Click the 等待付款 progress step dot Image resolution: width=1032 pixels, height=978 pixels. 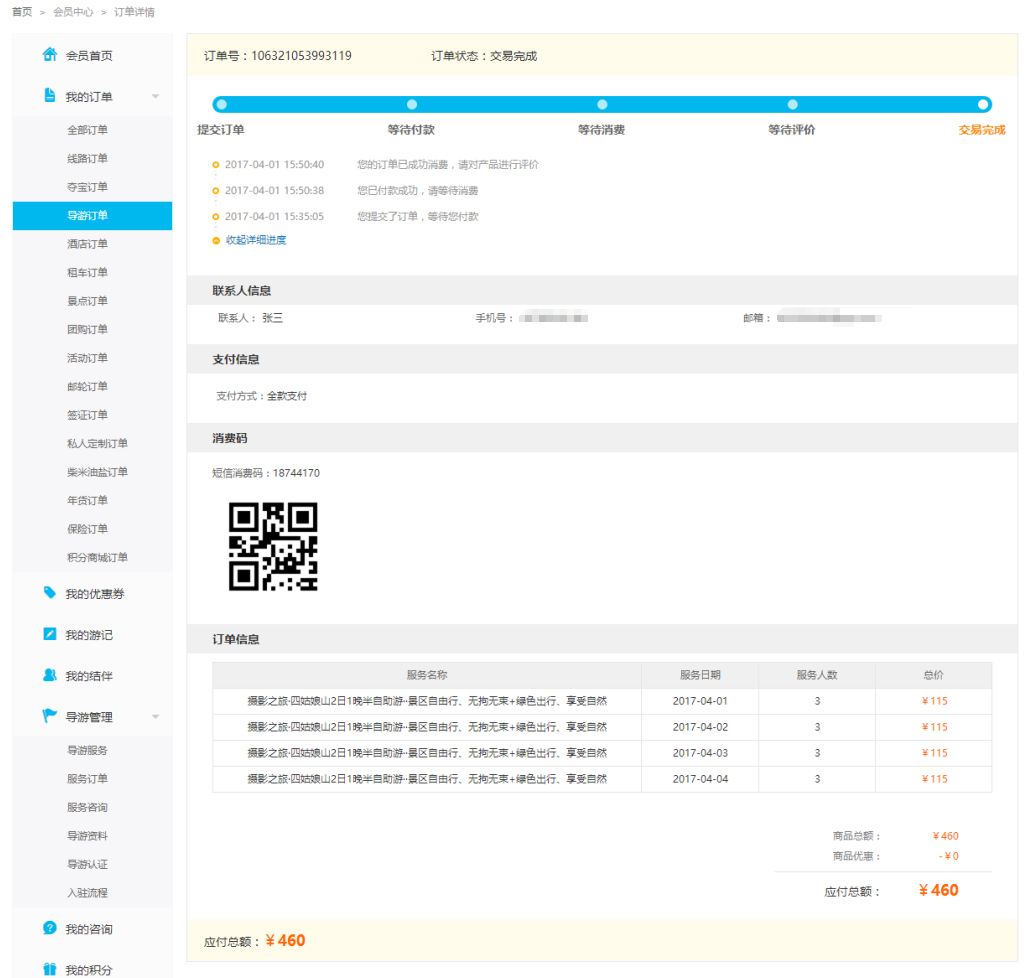412,104
